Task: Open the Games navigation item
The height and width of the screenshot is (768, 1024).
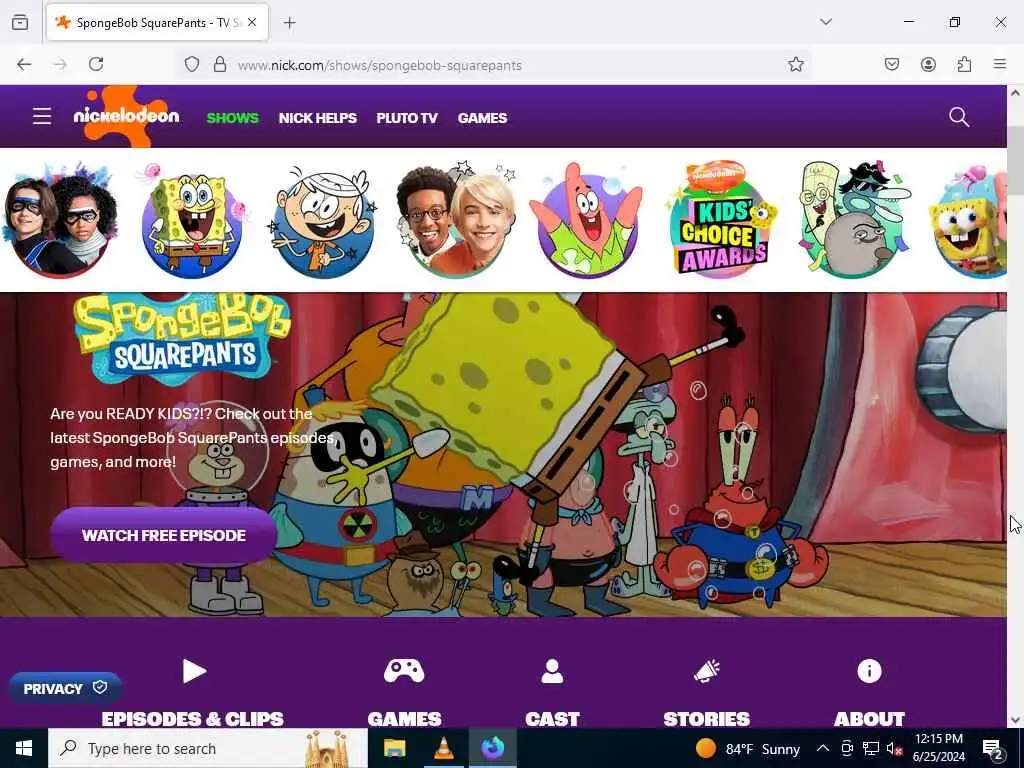Action: click(482, 118)
